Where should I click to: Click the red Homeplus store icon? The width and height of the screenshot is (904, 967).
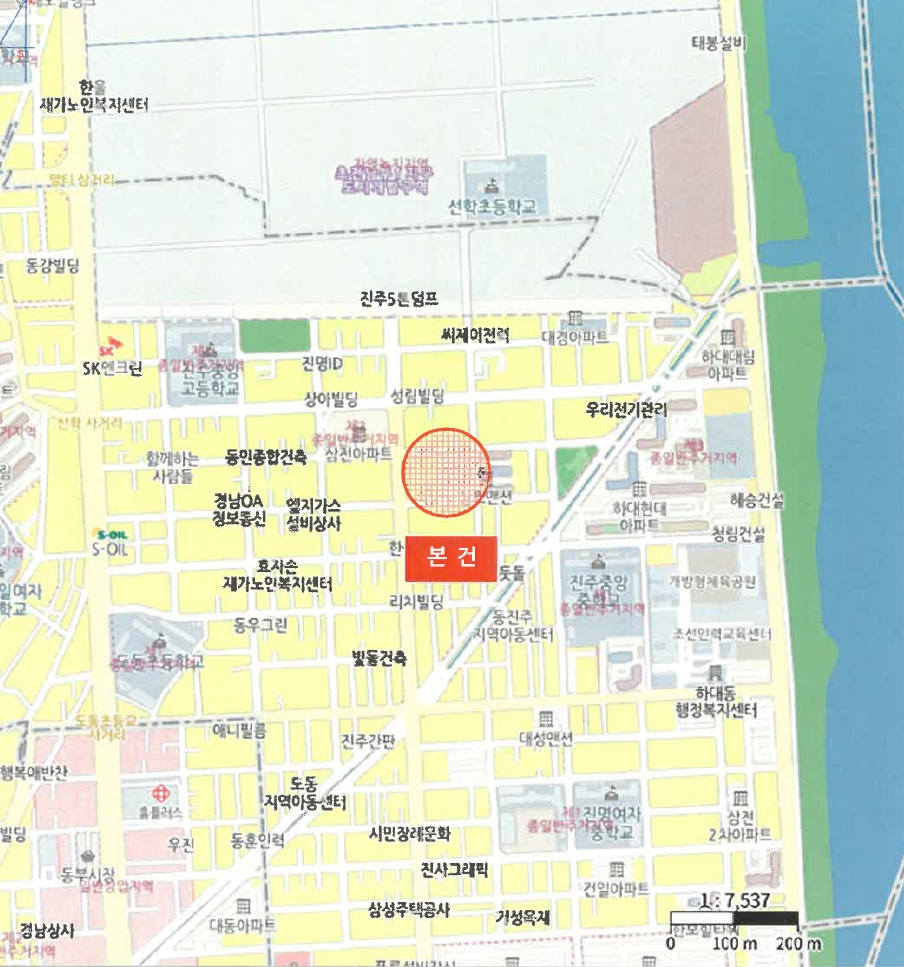click(160, 793)
